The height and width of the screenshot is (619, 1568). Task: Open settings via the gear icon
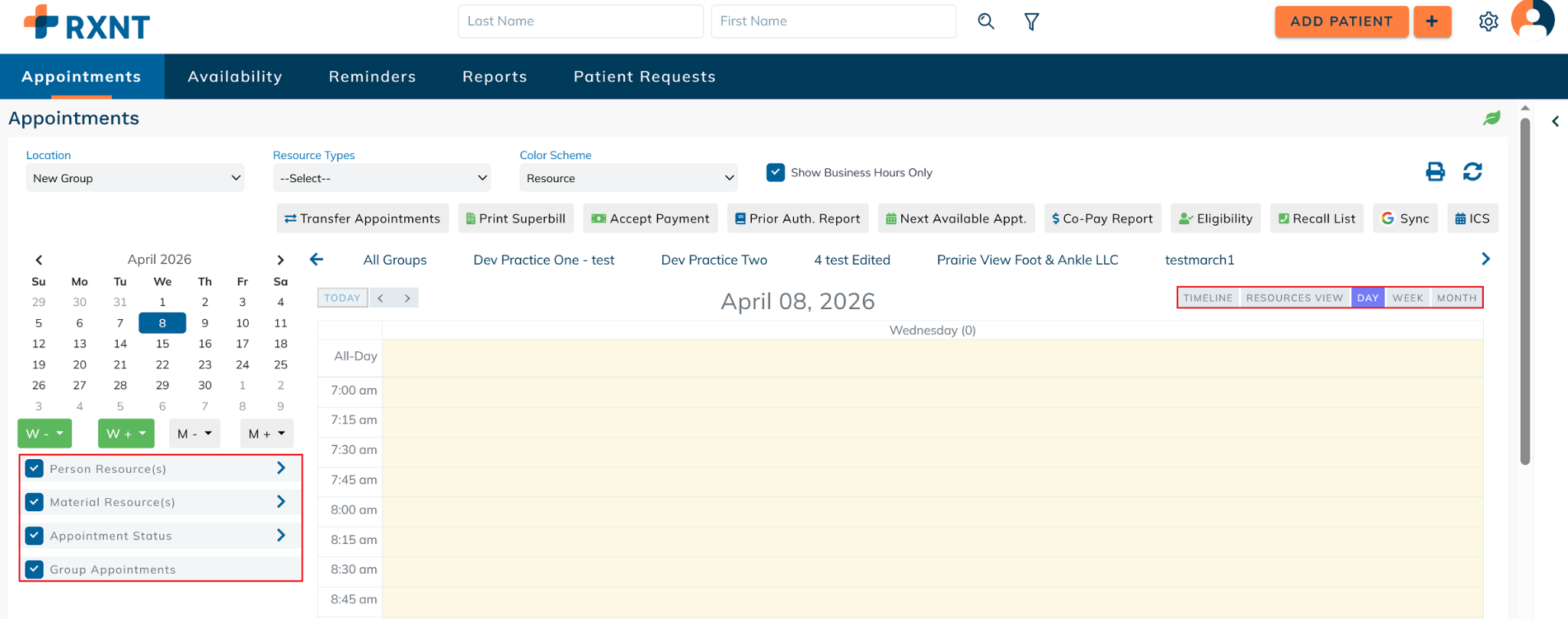1488,21
